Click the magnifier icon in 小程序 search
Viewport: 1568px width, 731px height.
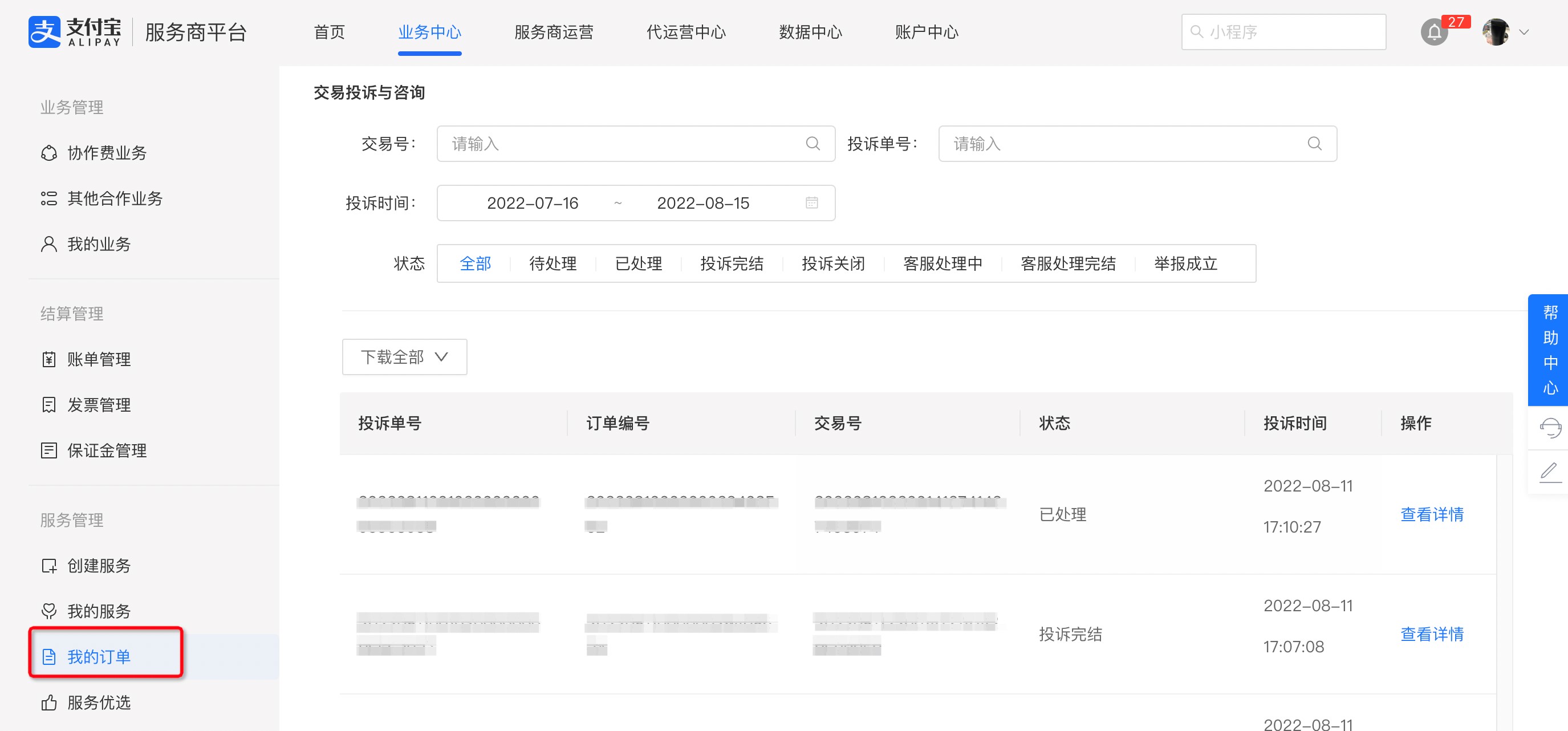(x=1197, y=32)
